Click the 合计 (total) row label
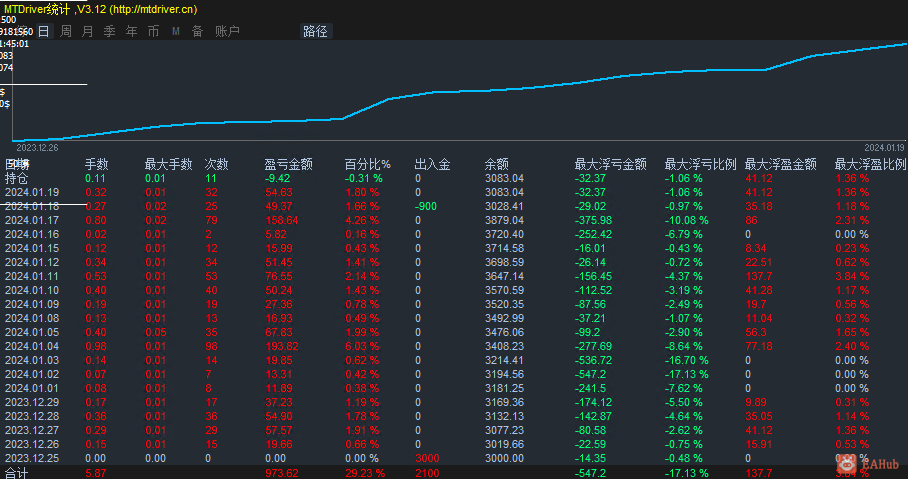 (x=16, y=473)
